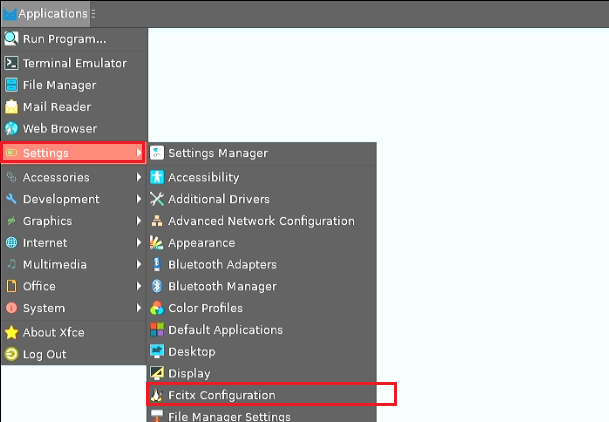Select the Bluetooth Manager label
Viewport: 609px width, 422px height.
click(x=222, y=287)
